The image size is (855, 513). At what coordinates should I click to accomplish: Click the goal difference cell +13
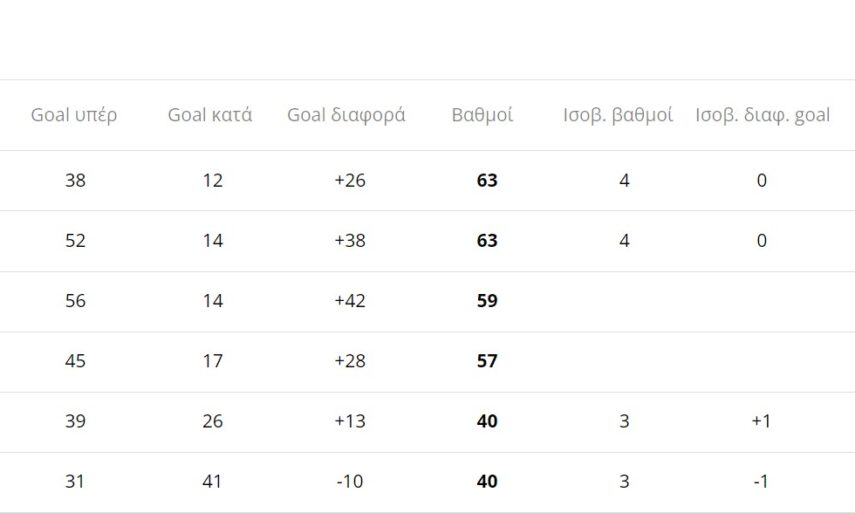point(350,421)
